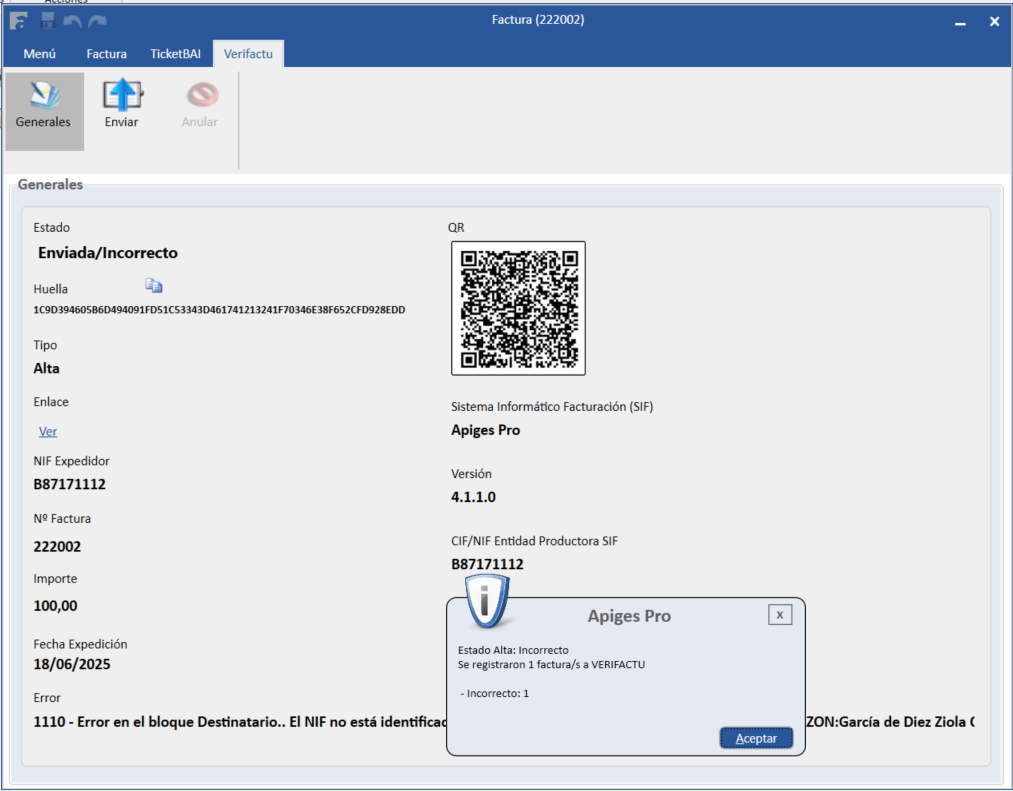Screen dimensions: 1013x791
Task: Click the save floppy disk icon
Action: [x=48, y=21]
